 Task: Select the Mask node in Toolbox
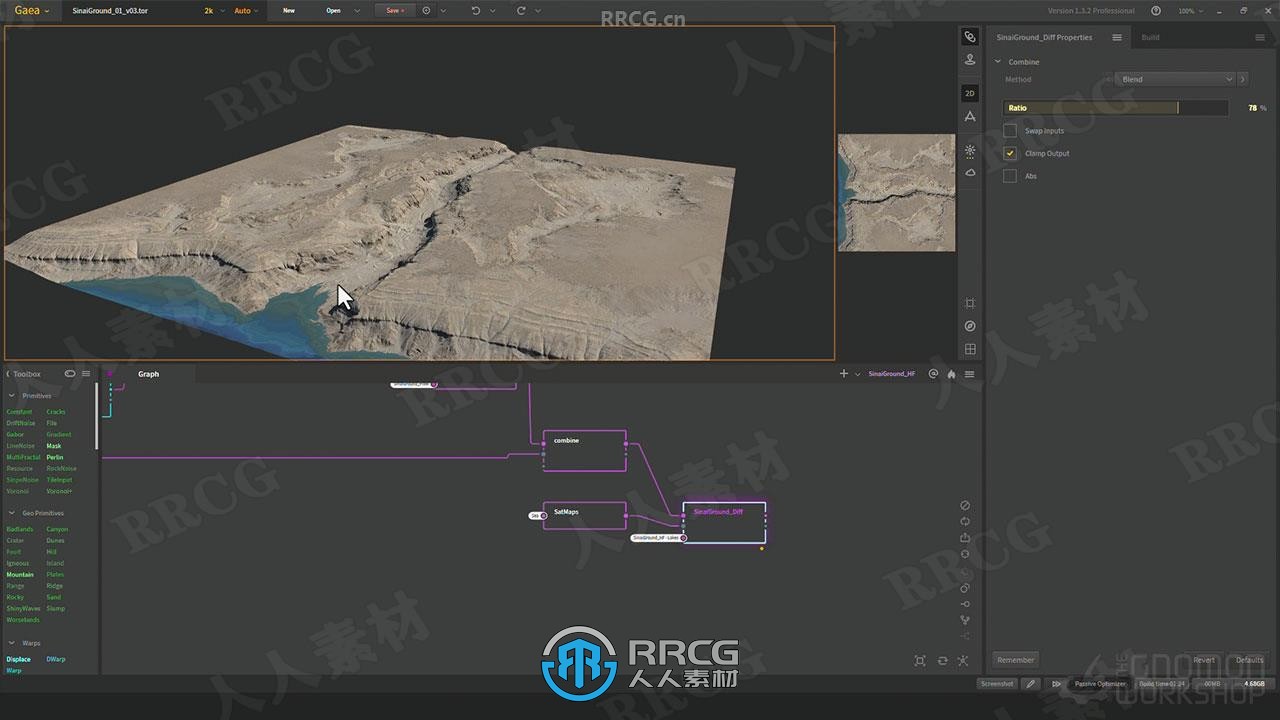(54, 446)
